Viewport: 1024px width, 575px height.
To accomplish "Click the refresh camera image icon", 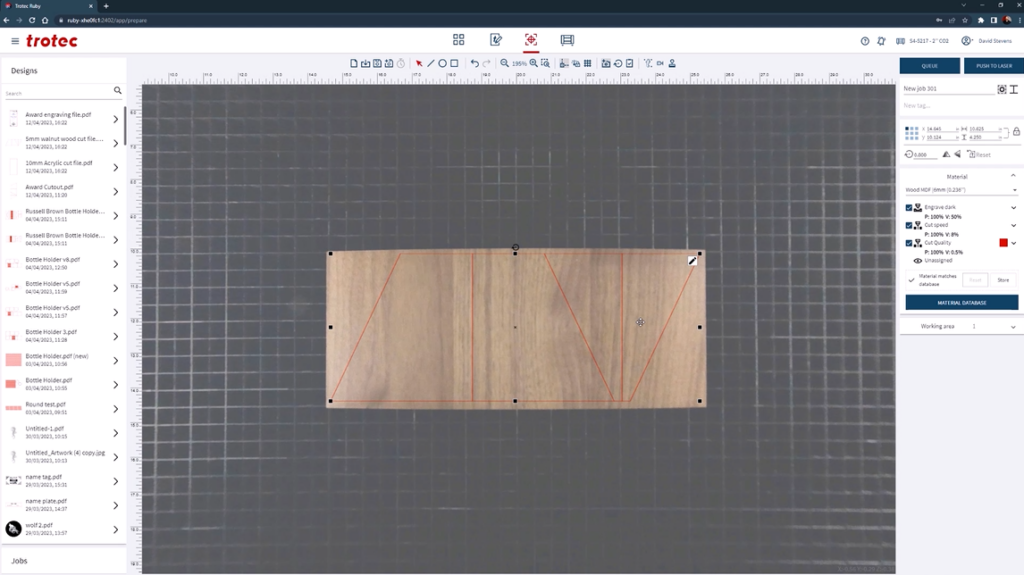I will pyautogui.click(x=618, y=63).
